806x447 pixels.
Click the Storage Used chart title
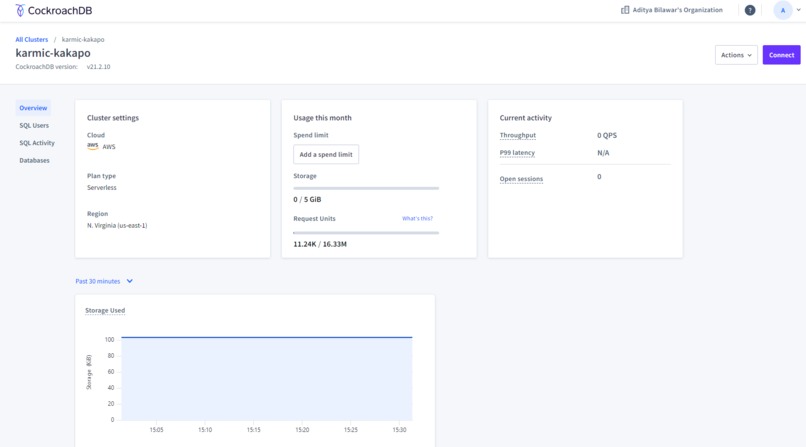pyautogui.click(x=105, y=310)
